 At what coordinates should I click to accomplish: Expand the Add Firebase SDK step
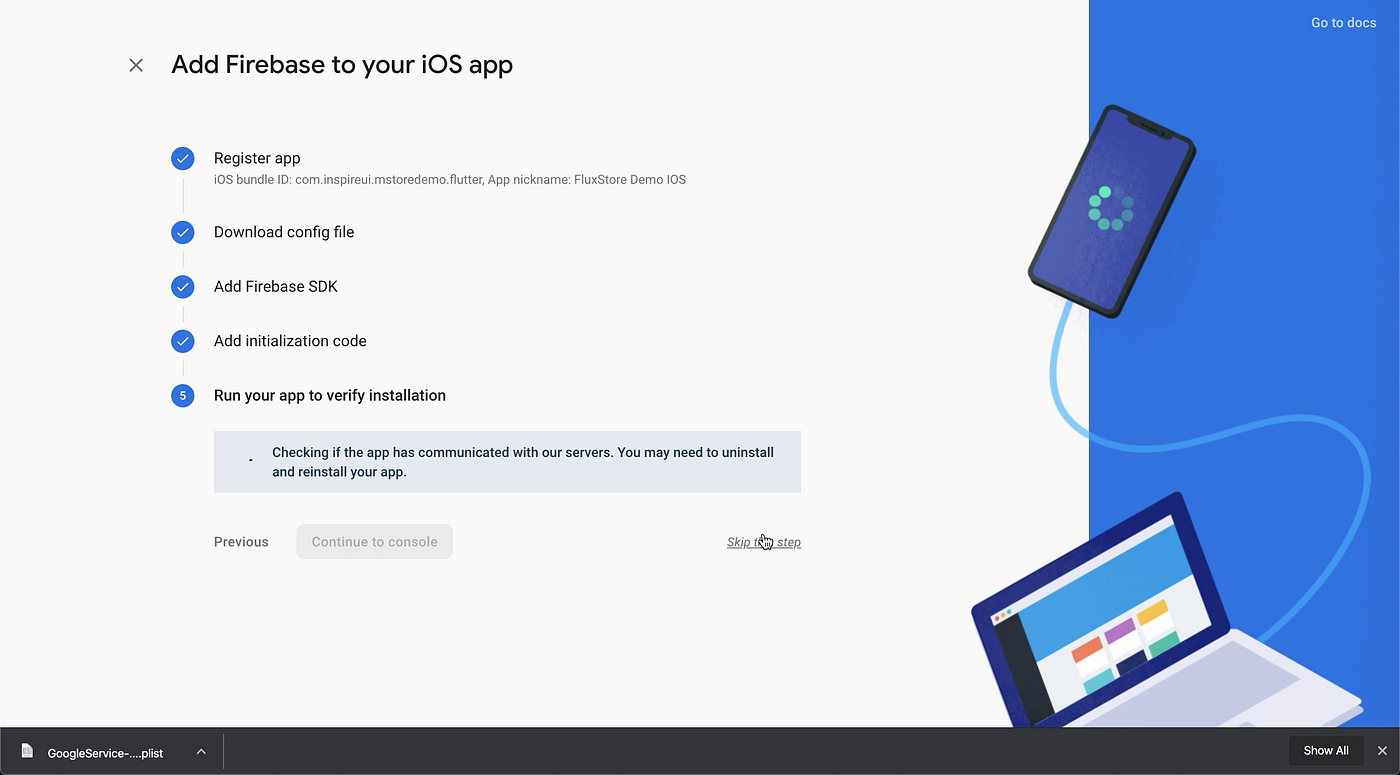pos(276,286)
